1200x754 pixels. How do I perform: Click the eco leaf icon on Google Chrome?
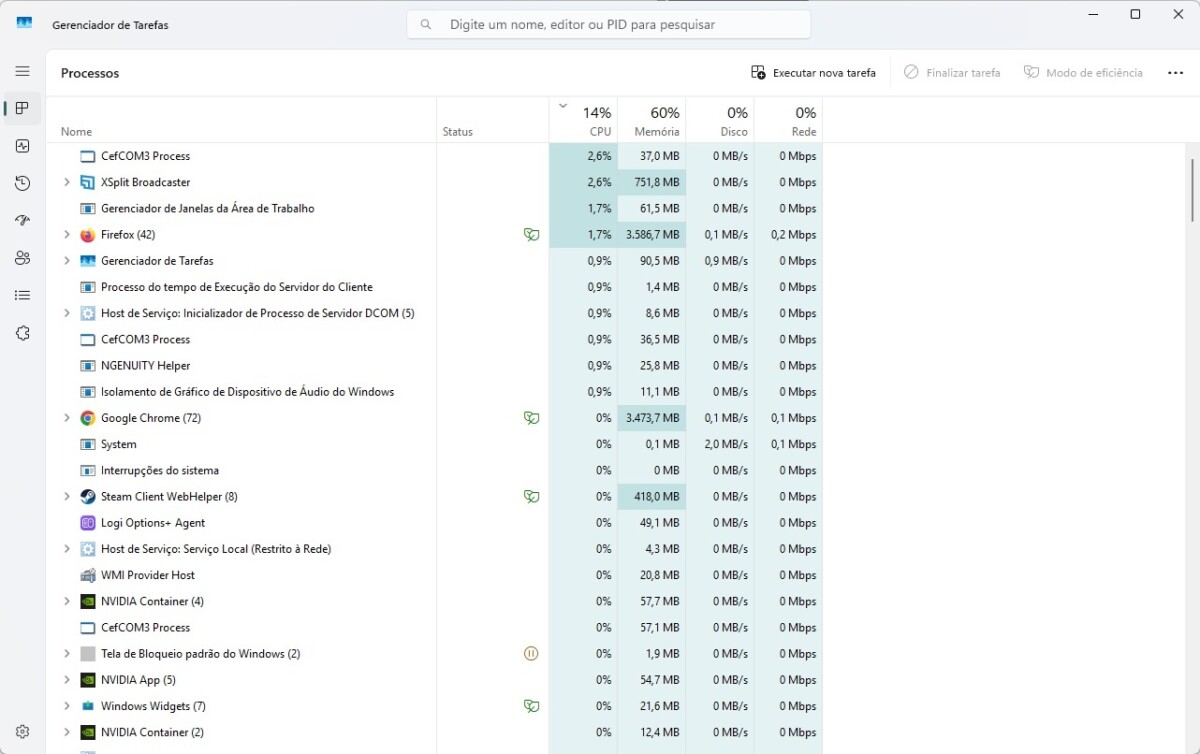pyautogui.click(x=532, y=417)
